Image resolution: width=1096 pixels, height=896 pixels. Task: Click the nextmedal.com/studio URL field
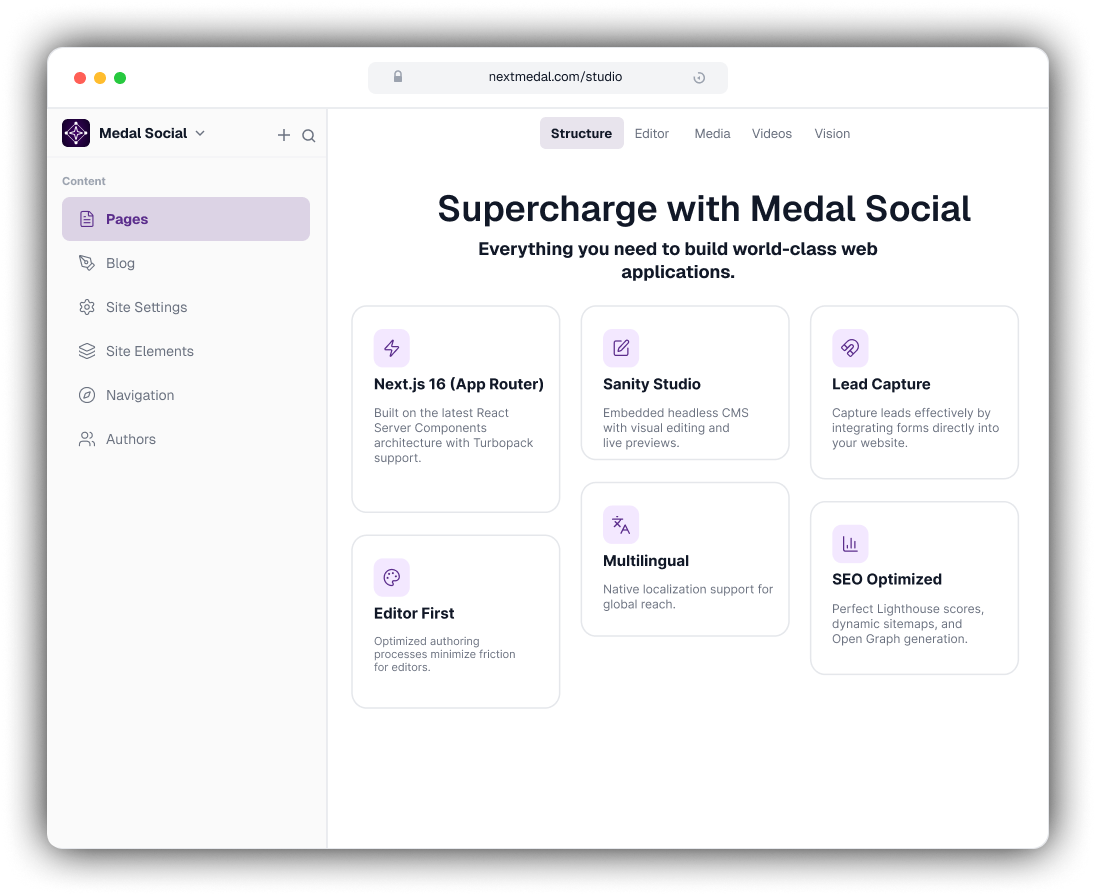coord(548,77)
